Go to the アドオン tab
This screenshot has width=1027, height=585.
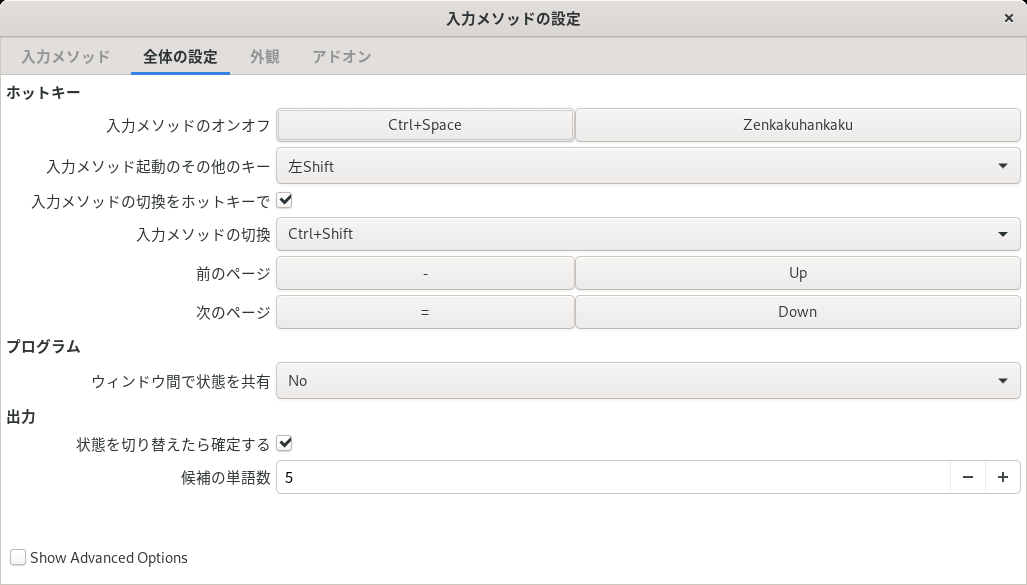[x=342, y=56]
